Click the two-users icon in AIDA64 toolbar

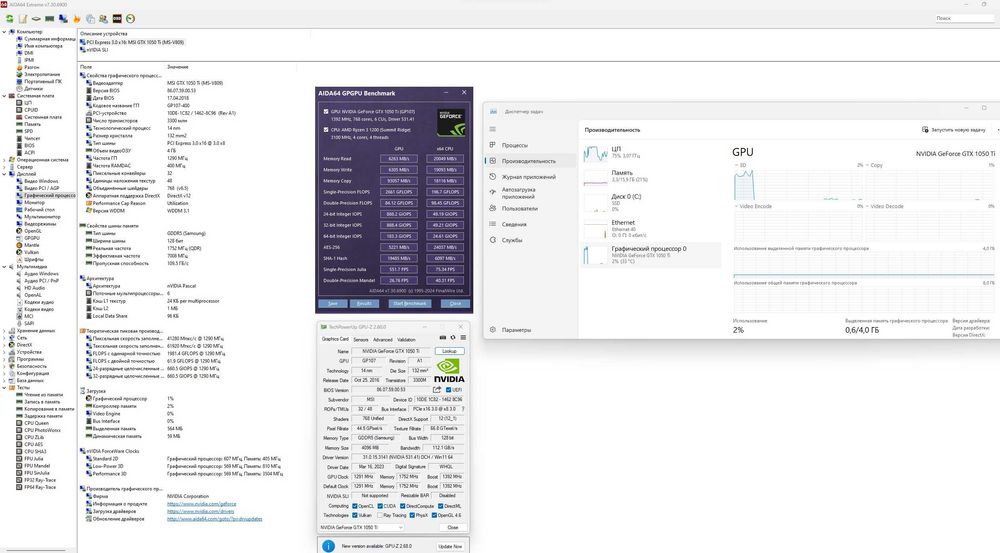click(x=103, y=18)
